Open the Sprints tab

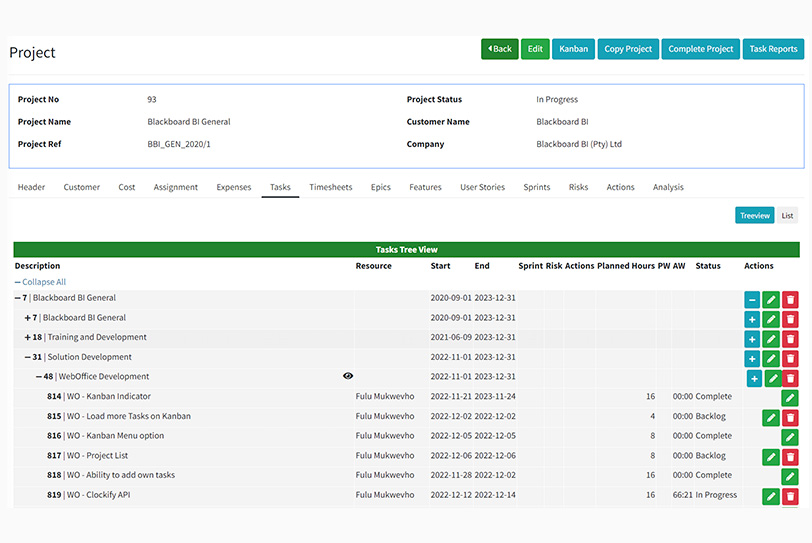point(536,187)
